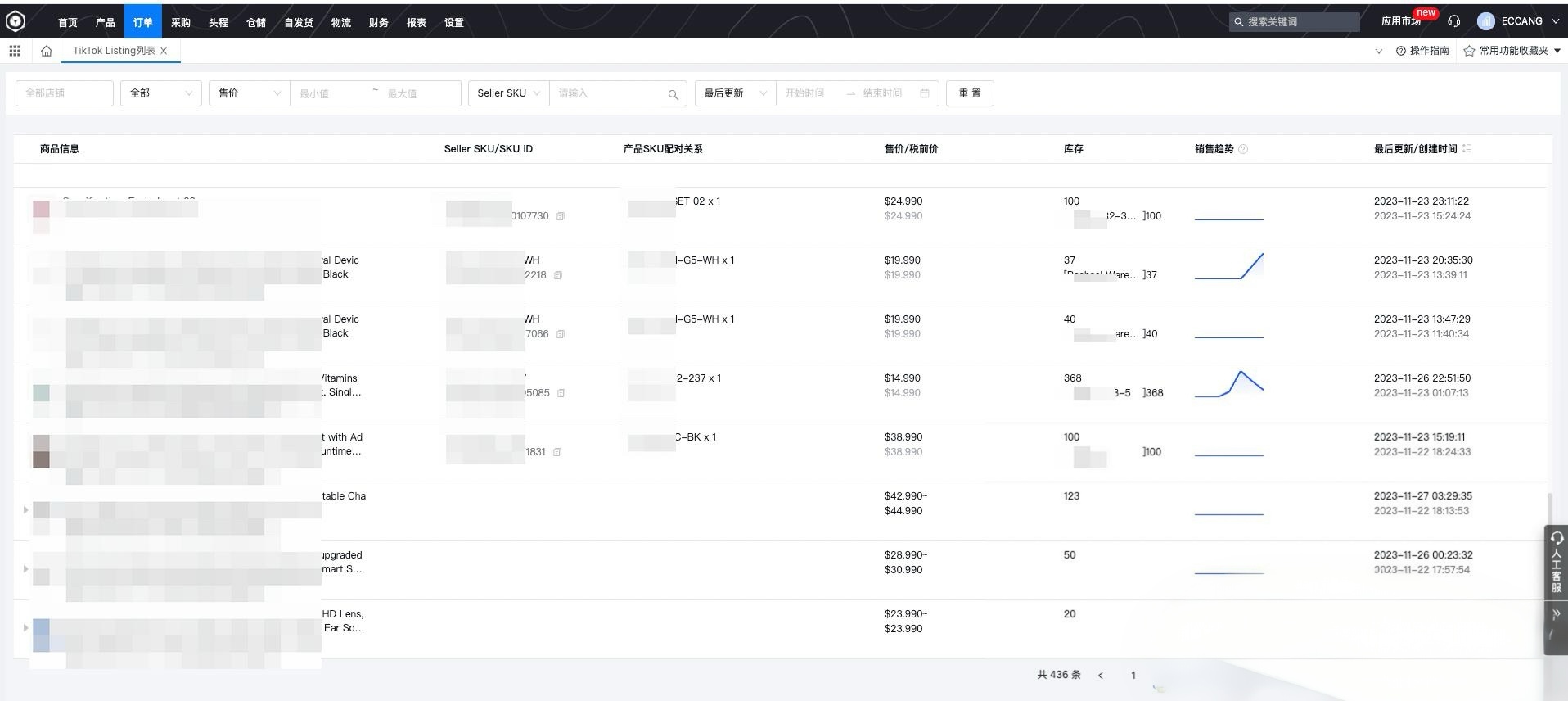Open the app grid launcher icon

click(15, 51)
